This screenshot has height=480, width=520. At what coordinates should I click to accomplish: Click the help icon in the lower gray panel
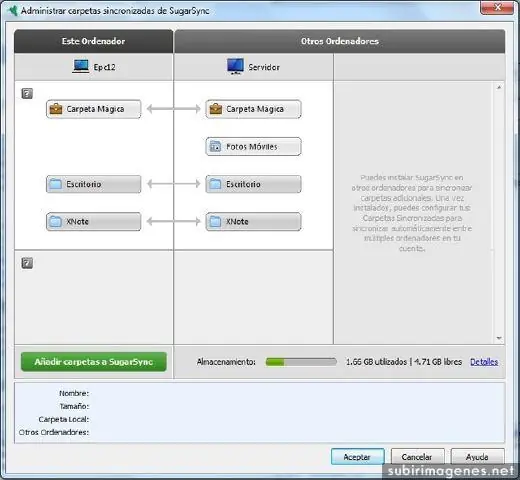coord(27,263)
